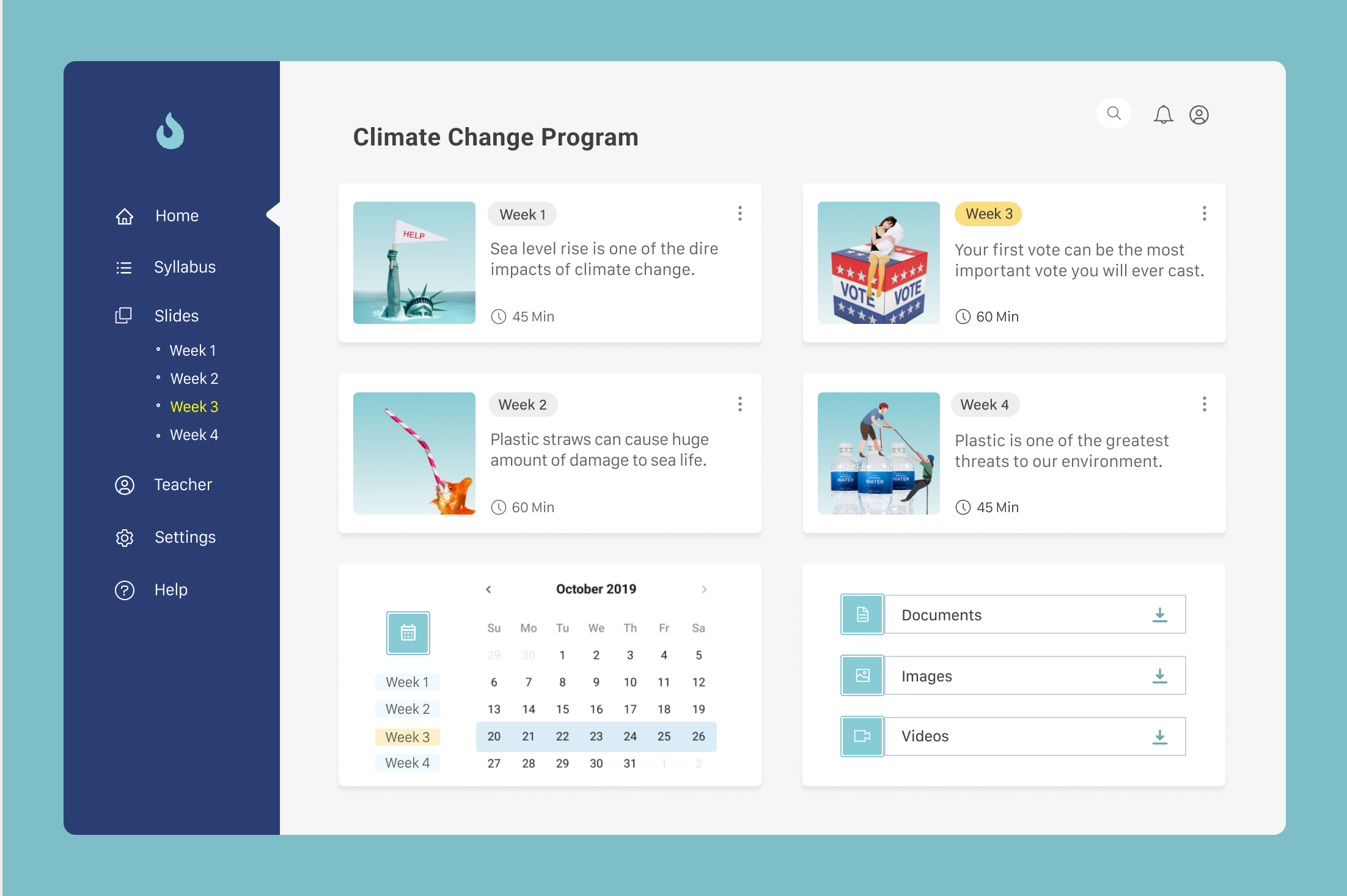The image size is (1347, 896).
Task: Select Week 3 under Slides
Action: (194, 406)
